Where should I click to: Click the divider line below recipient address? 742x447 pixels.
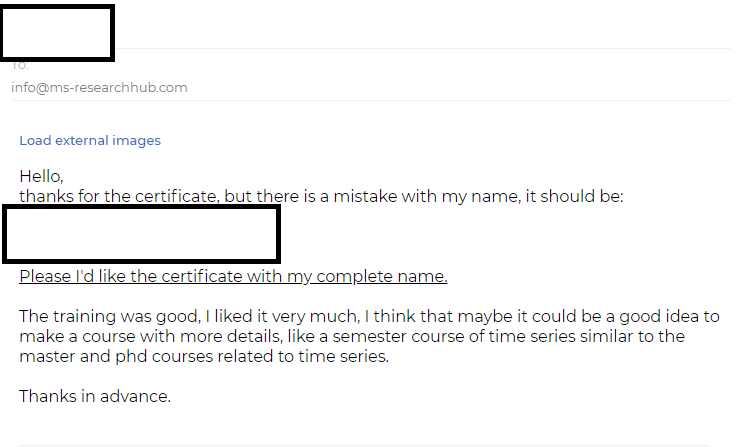(x=371, y=100)
